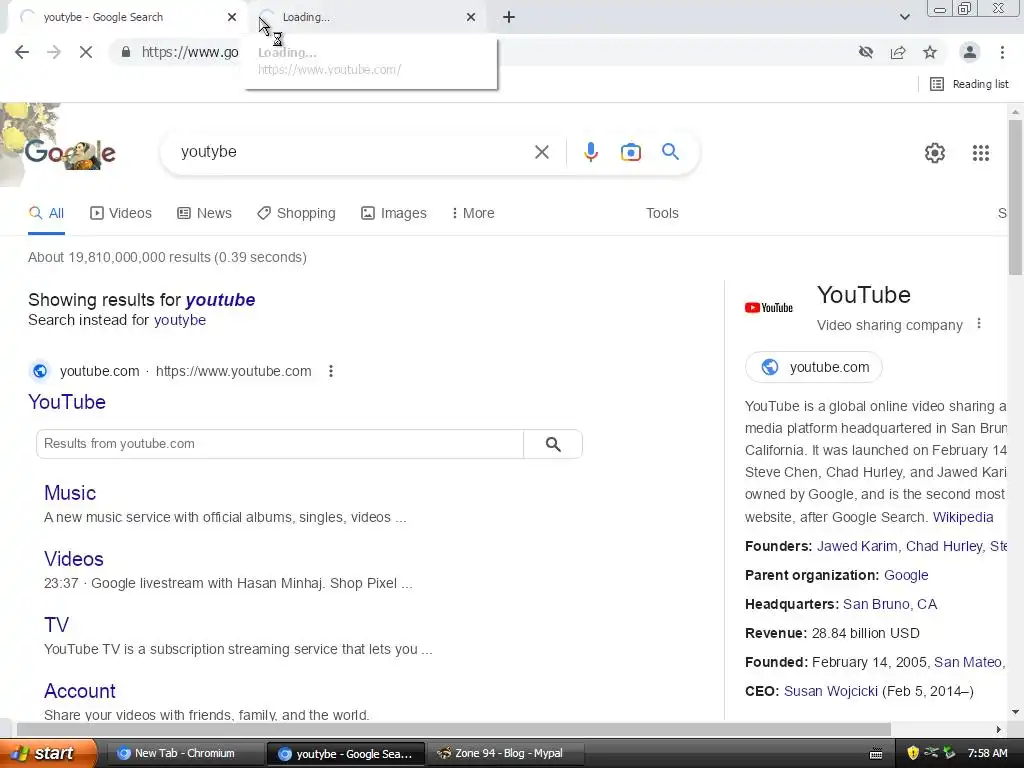
Task: Click the YouTube logo in knowledge panel
Action: tap(769, 308)
